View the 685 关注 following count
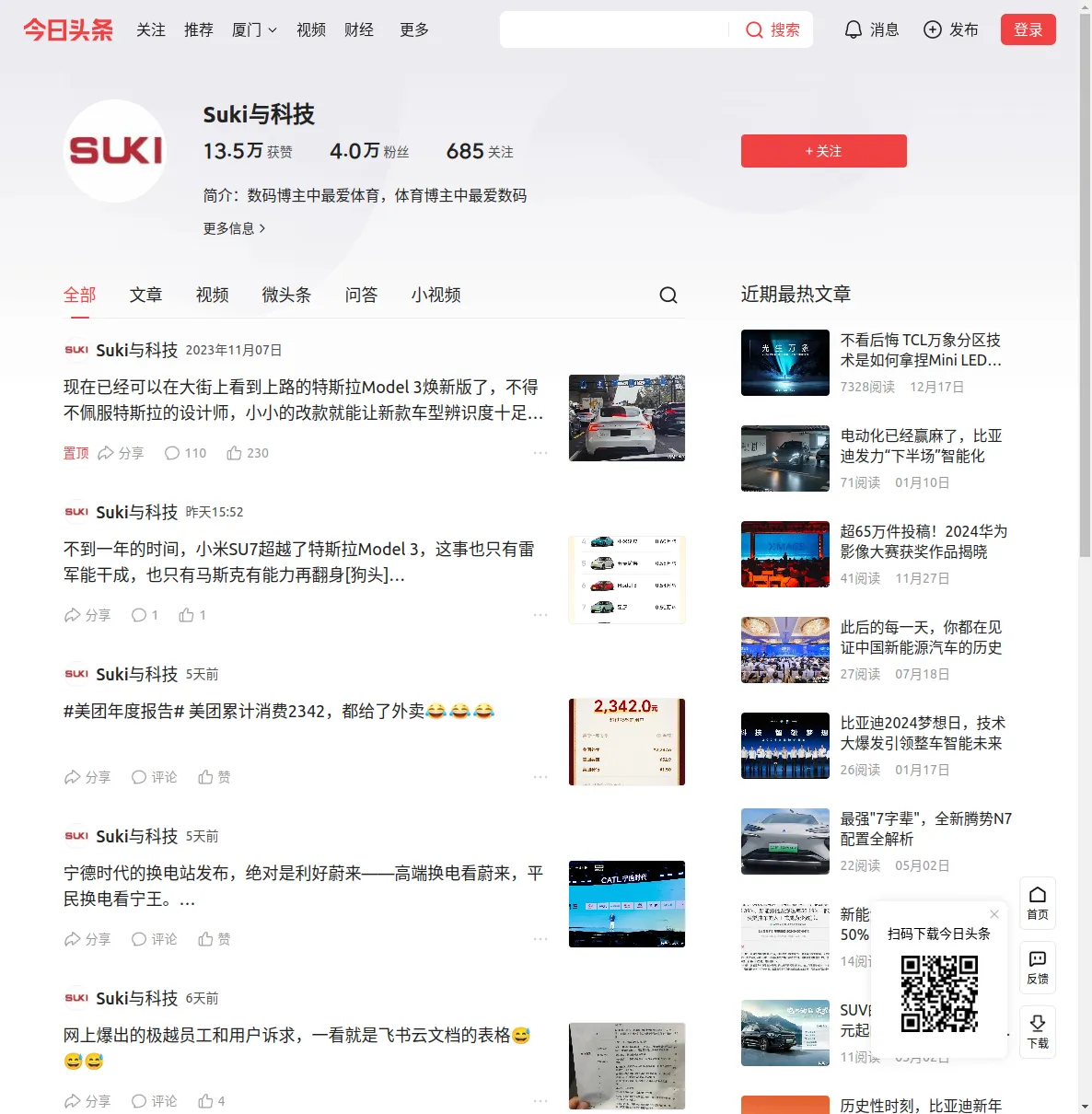Viewport: 1092px width, 1114px height. (480, 151)
